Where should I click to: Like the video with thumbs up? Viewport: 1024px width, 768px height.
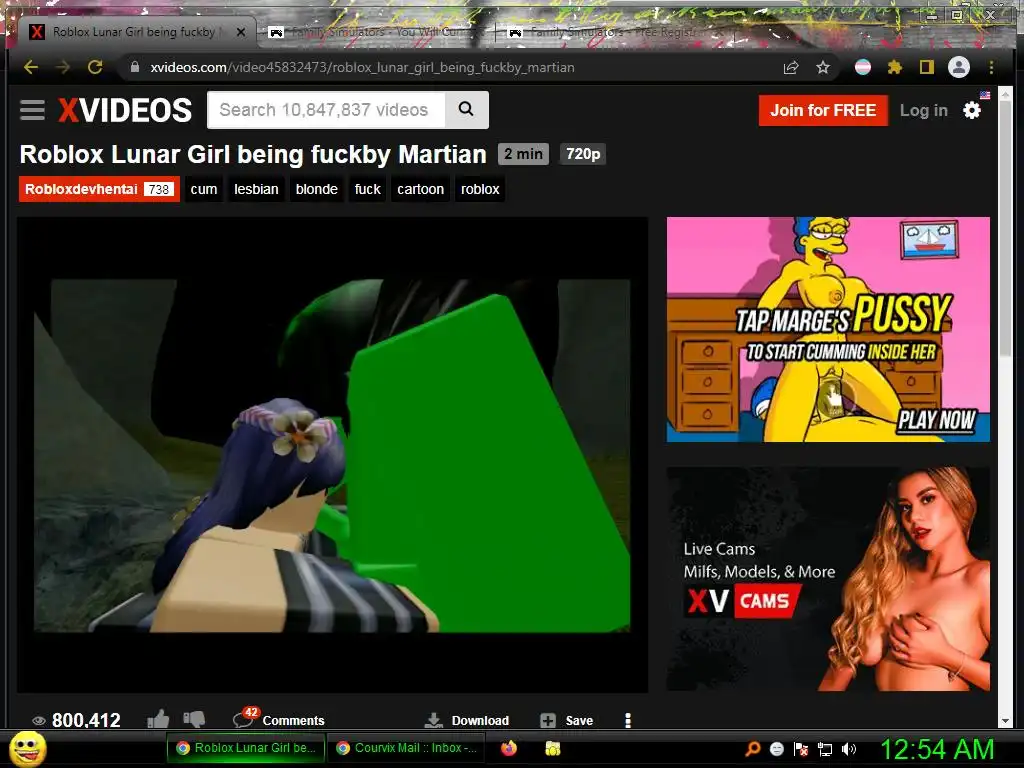(x=158, y=719)
